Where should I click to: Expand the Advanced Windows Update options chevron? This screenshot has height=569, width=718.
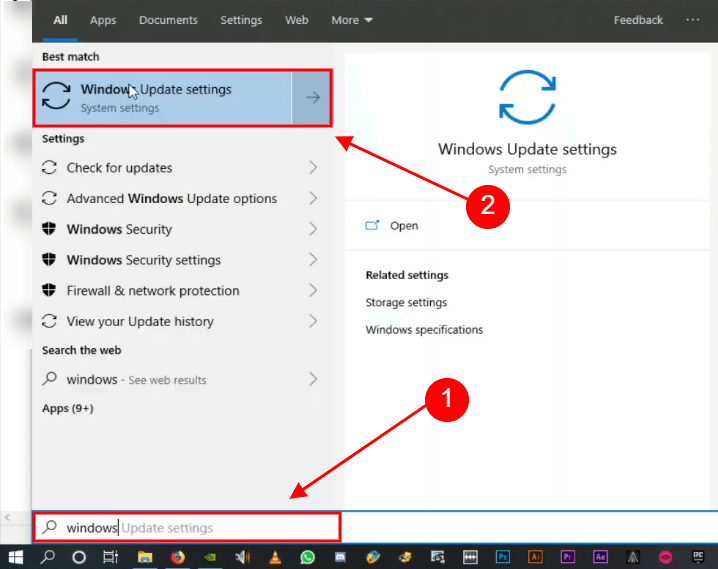tap(313, 198)
